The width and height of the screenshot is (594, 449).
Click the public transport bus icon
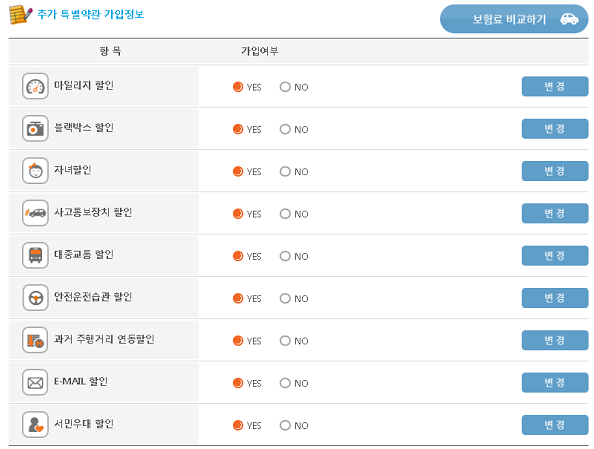click(x=35, y=255)
